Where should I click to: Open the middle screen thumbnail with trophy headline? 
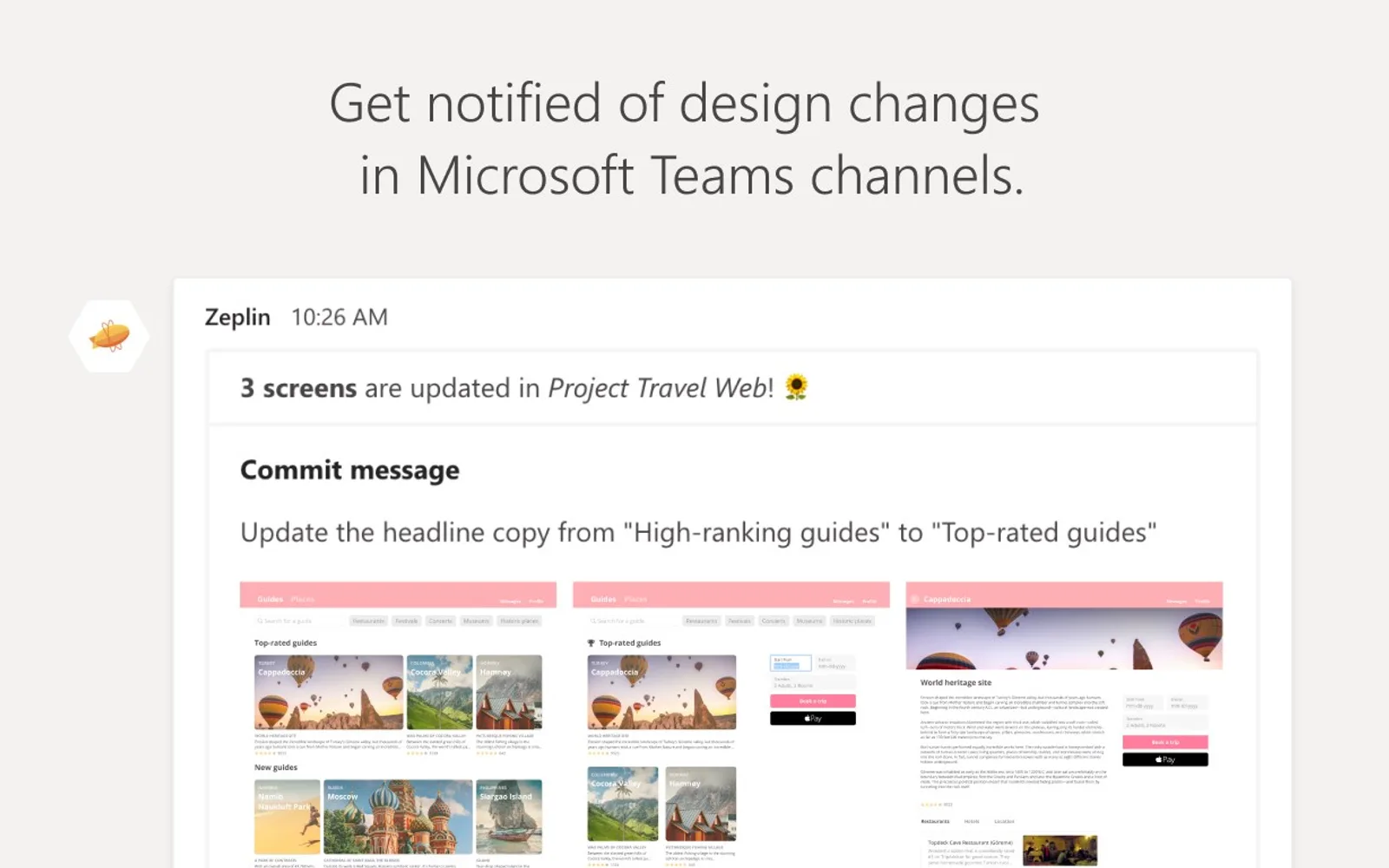(x=731, y=725)
